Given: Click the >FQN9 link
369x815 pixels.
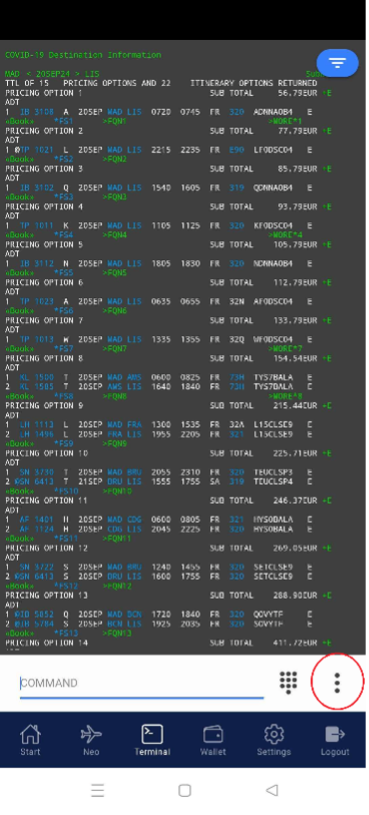Looking at the screenshot, I should coord(114,444).
